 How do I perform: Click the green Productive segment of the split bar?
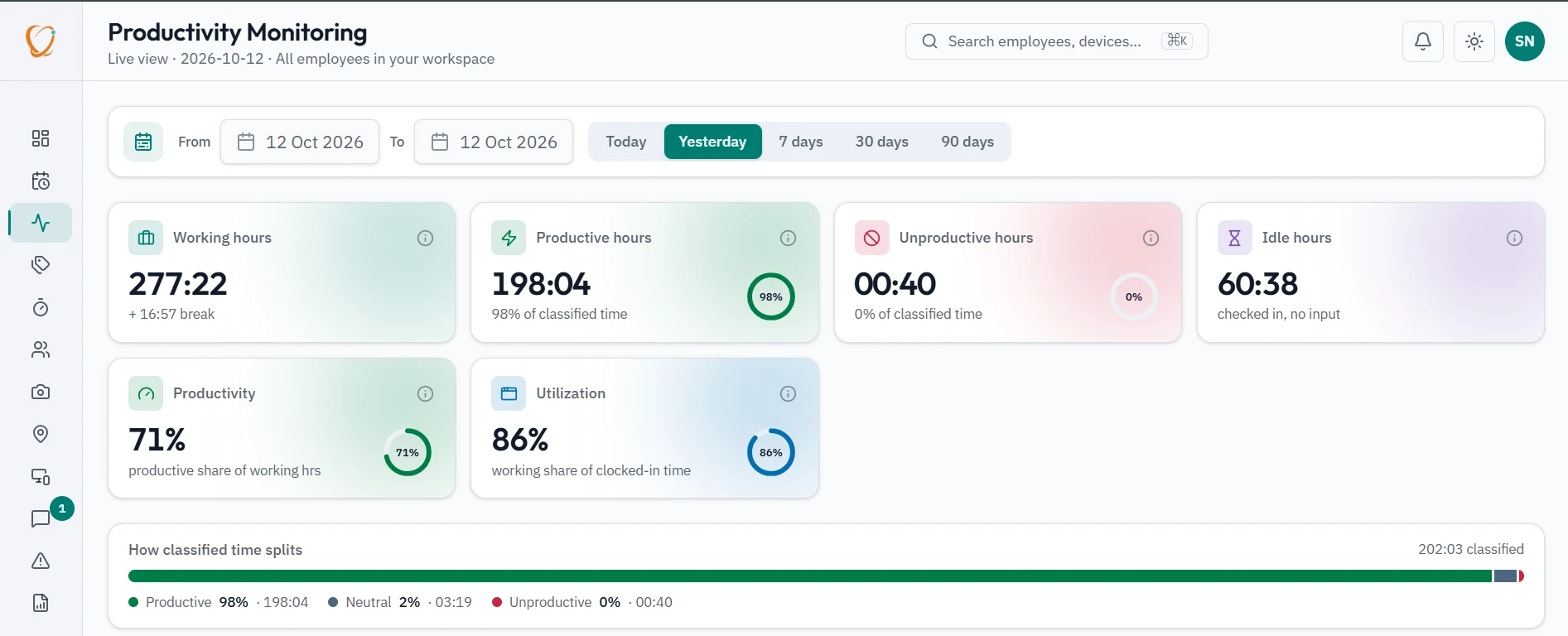810,576
